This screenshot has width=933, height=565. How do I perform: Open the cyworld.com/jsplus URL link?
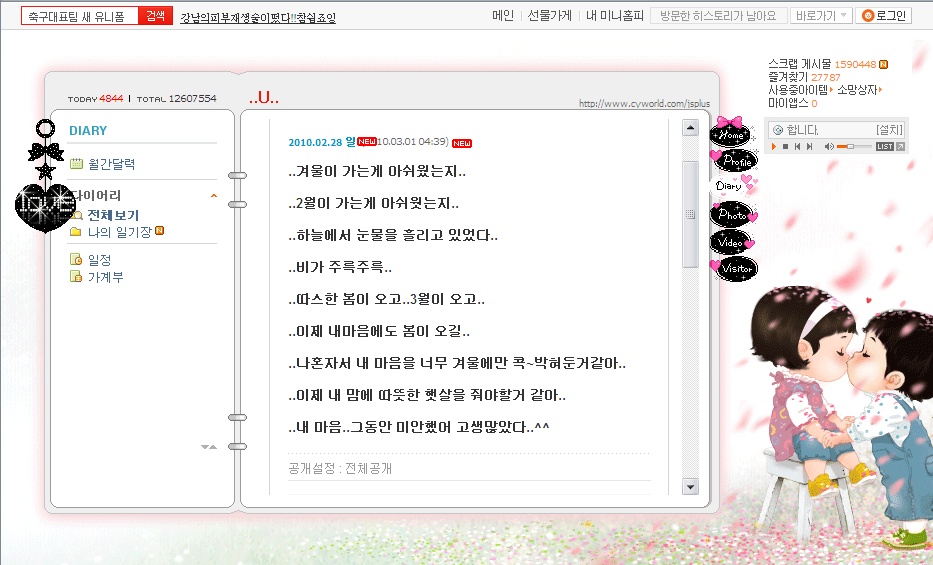click(x=644, y=103)
